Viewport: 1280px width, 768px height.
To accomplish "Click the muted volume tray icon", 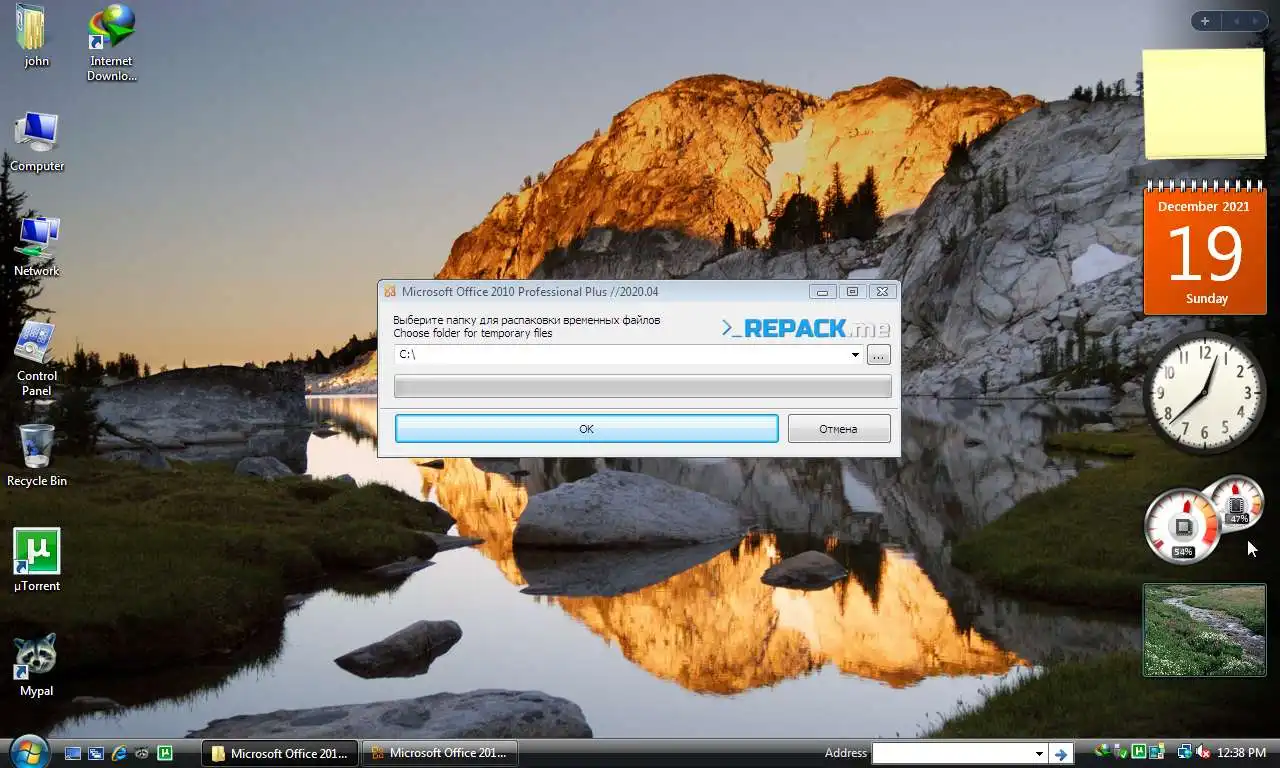I will [1204, 752].
